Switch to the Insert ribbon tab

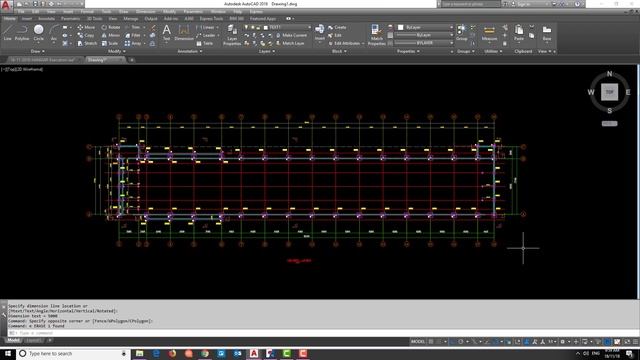coord(27,19)
